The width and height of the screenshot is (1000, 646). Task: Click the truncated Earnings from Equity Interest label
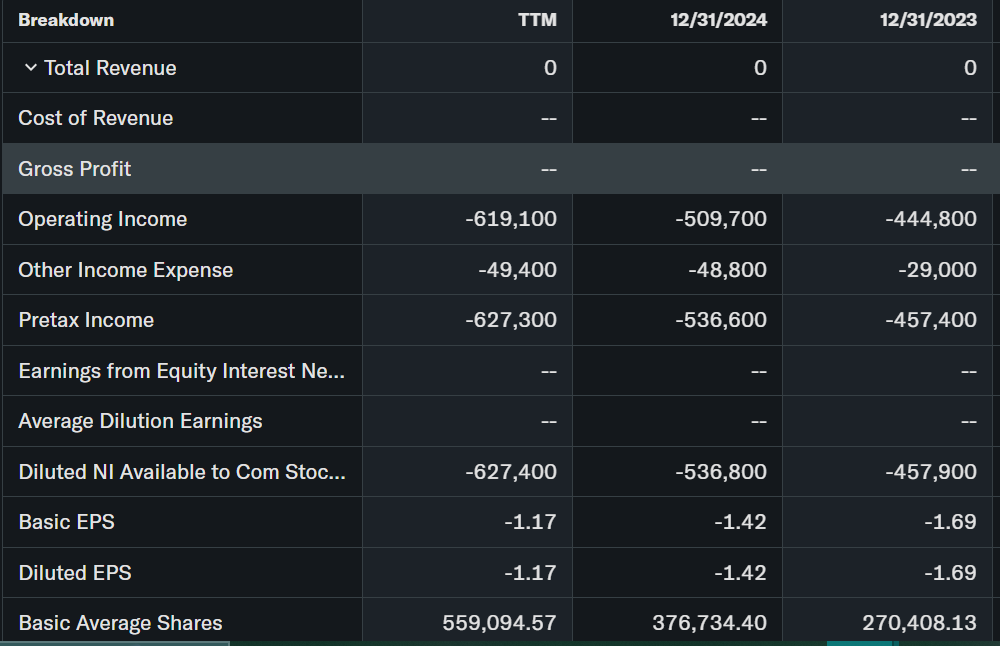coord(182,371)
